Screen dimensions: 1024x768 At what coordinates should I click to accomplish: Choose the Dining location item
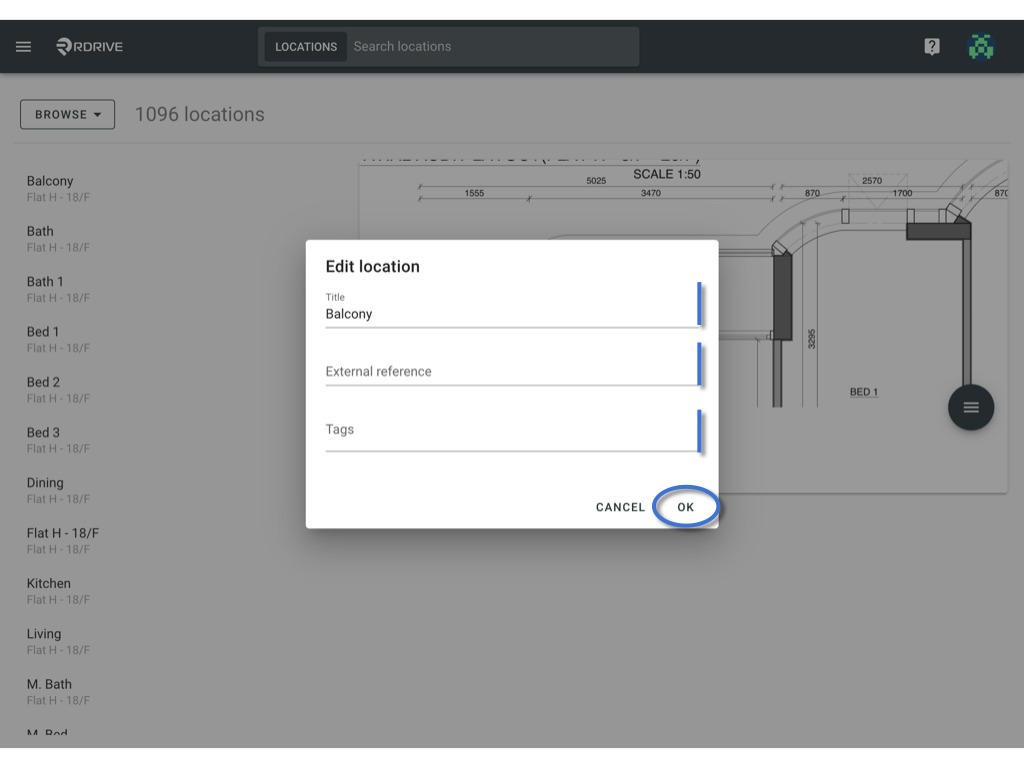pyautogui.click(x=59, y=490)
